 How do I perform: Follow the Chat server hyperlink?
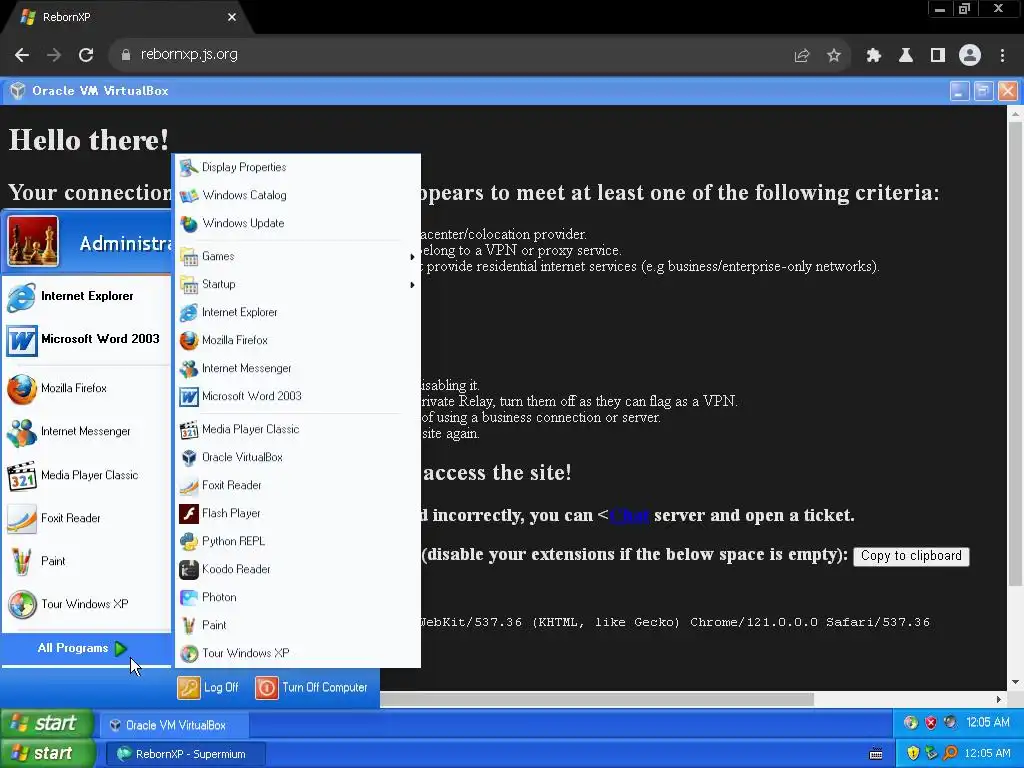point(630,515)
